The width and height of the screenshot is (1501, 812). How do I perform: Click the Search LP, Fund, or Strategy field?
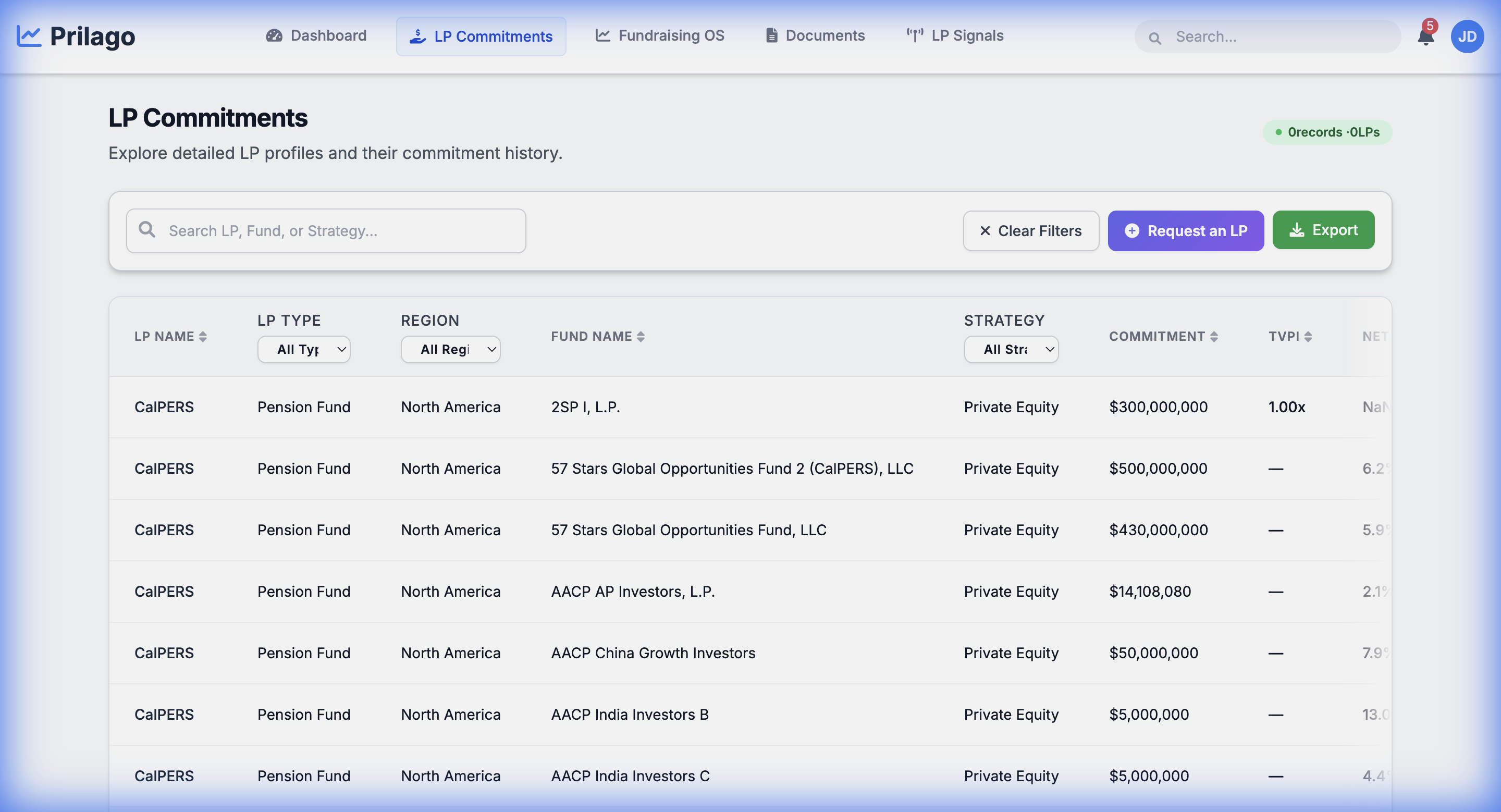[326, 231]
